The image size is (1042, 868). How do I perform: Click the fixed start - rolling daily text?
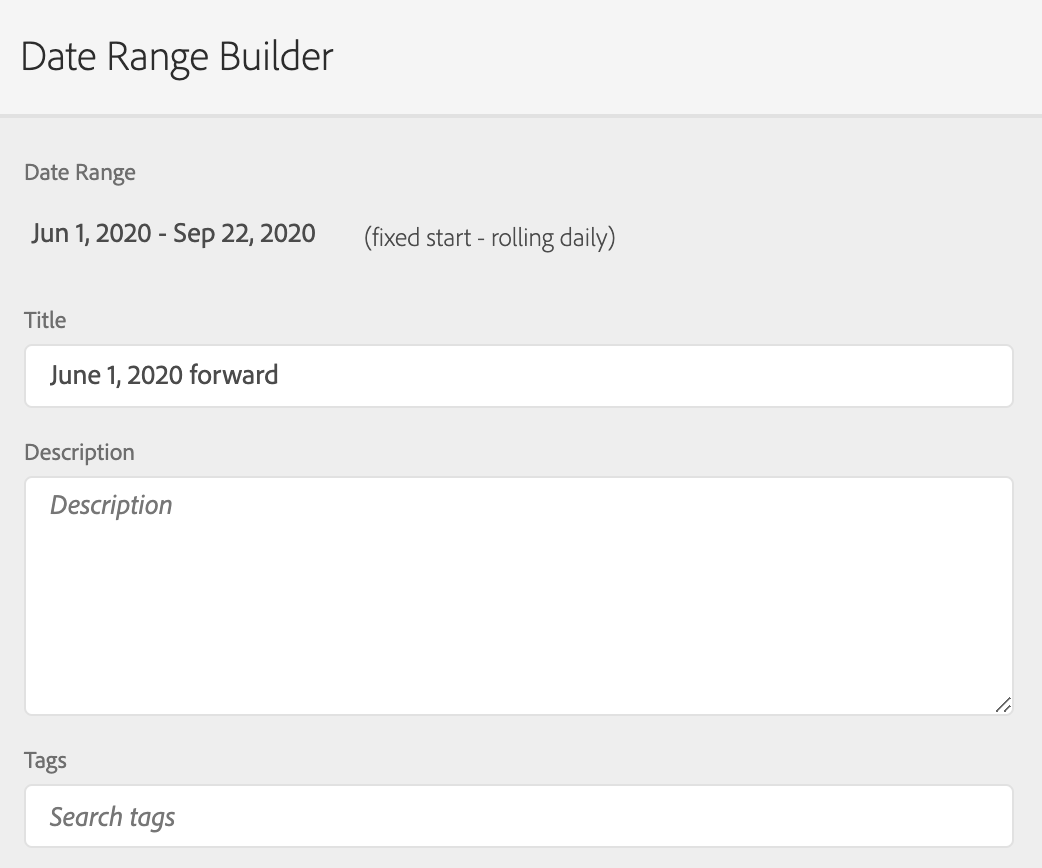[489, 238]
